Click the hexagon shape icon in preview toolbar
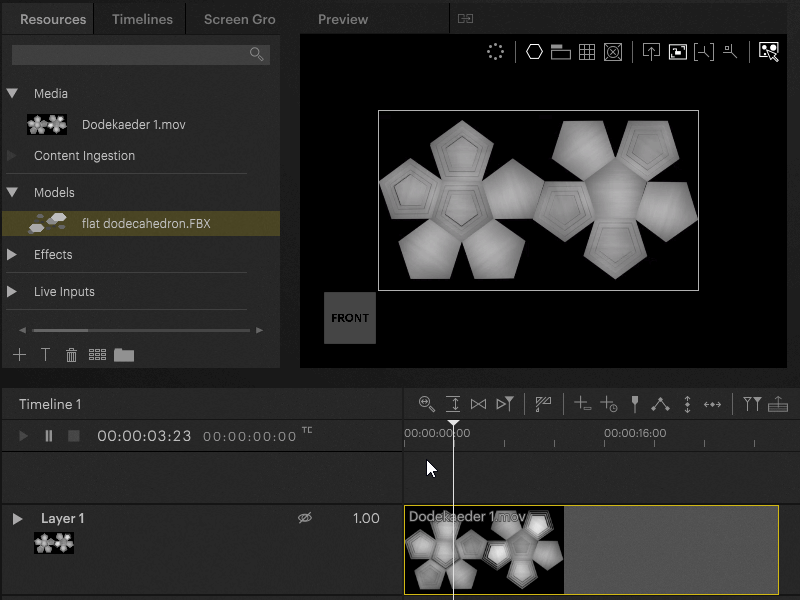 [534, 52]
